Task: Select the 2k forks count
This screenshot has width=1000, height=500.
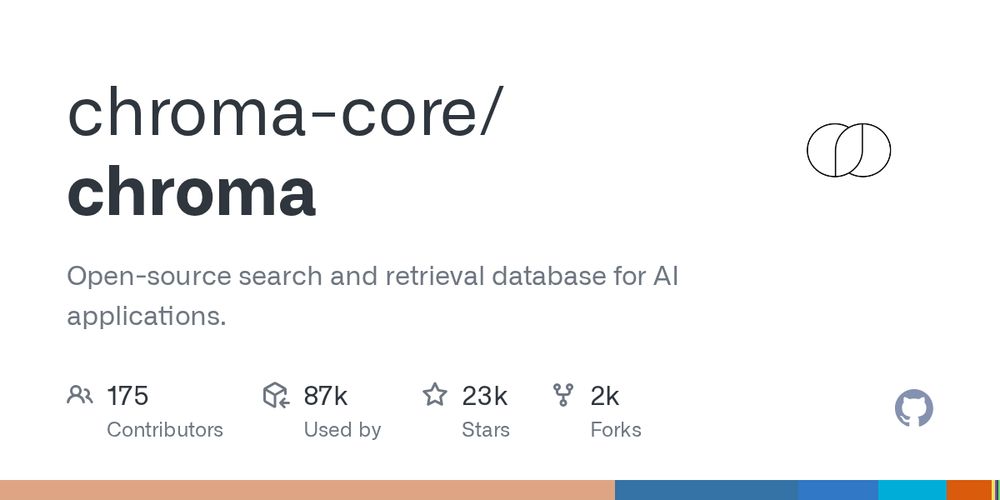Action: 605,396
